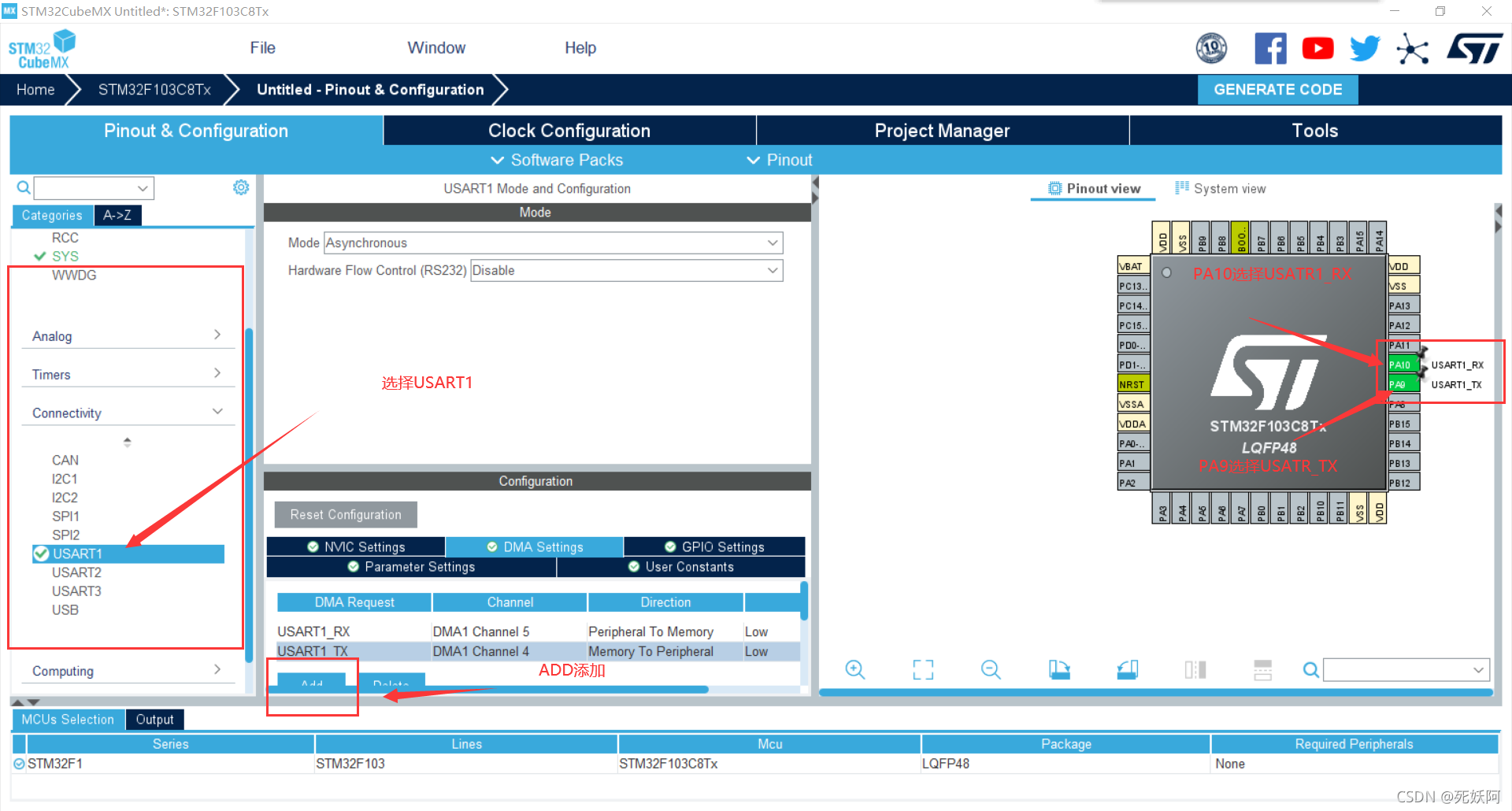Viewport: 1512px width, 811px height.
Task: Open Hardware Flow Control dropdown
Action: (x=627, y=271)
